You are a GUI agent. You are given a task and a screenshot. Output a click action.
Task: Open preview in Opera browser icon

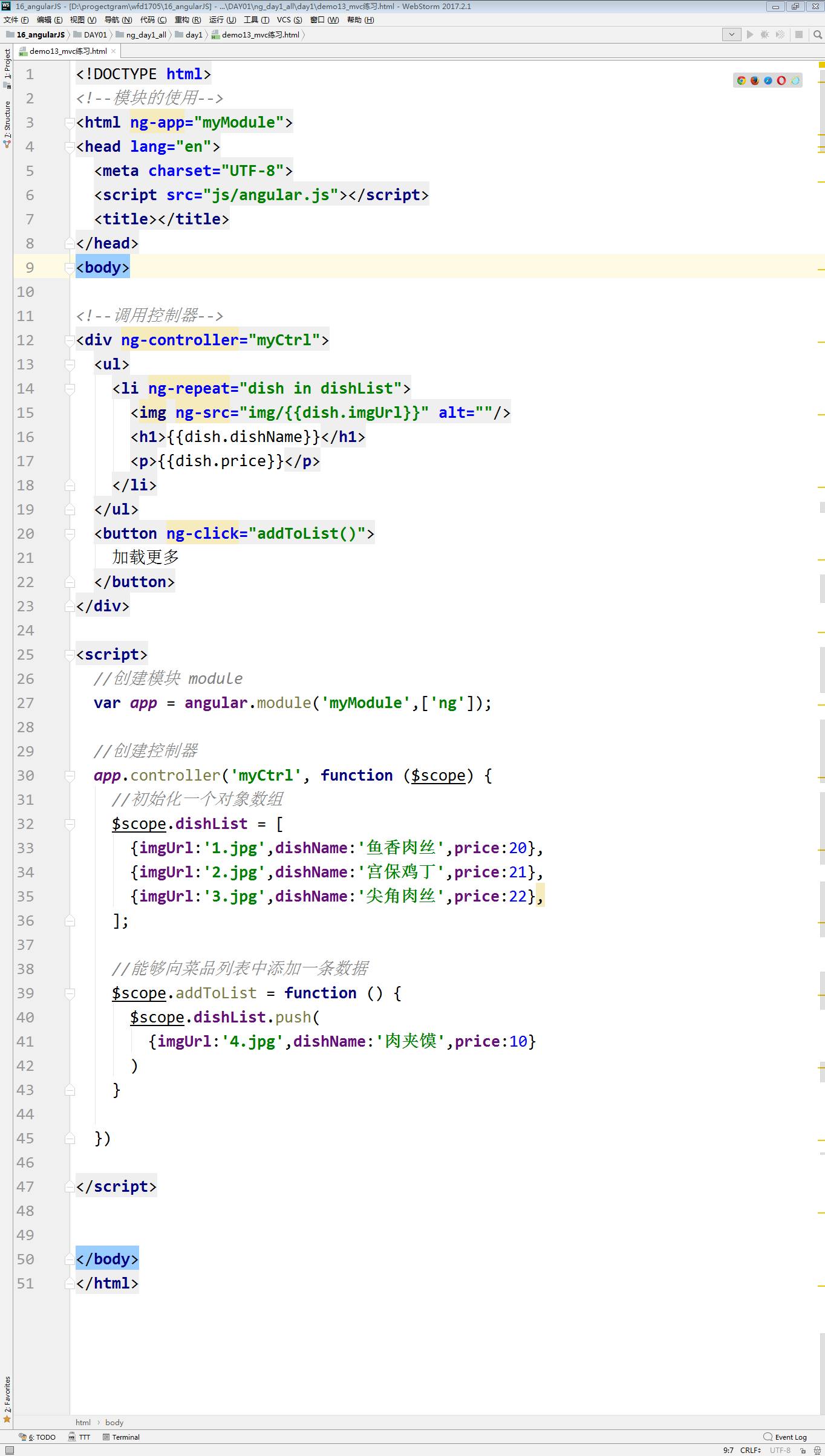pyautogui.click(x=781, y=80)
